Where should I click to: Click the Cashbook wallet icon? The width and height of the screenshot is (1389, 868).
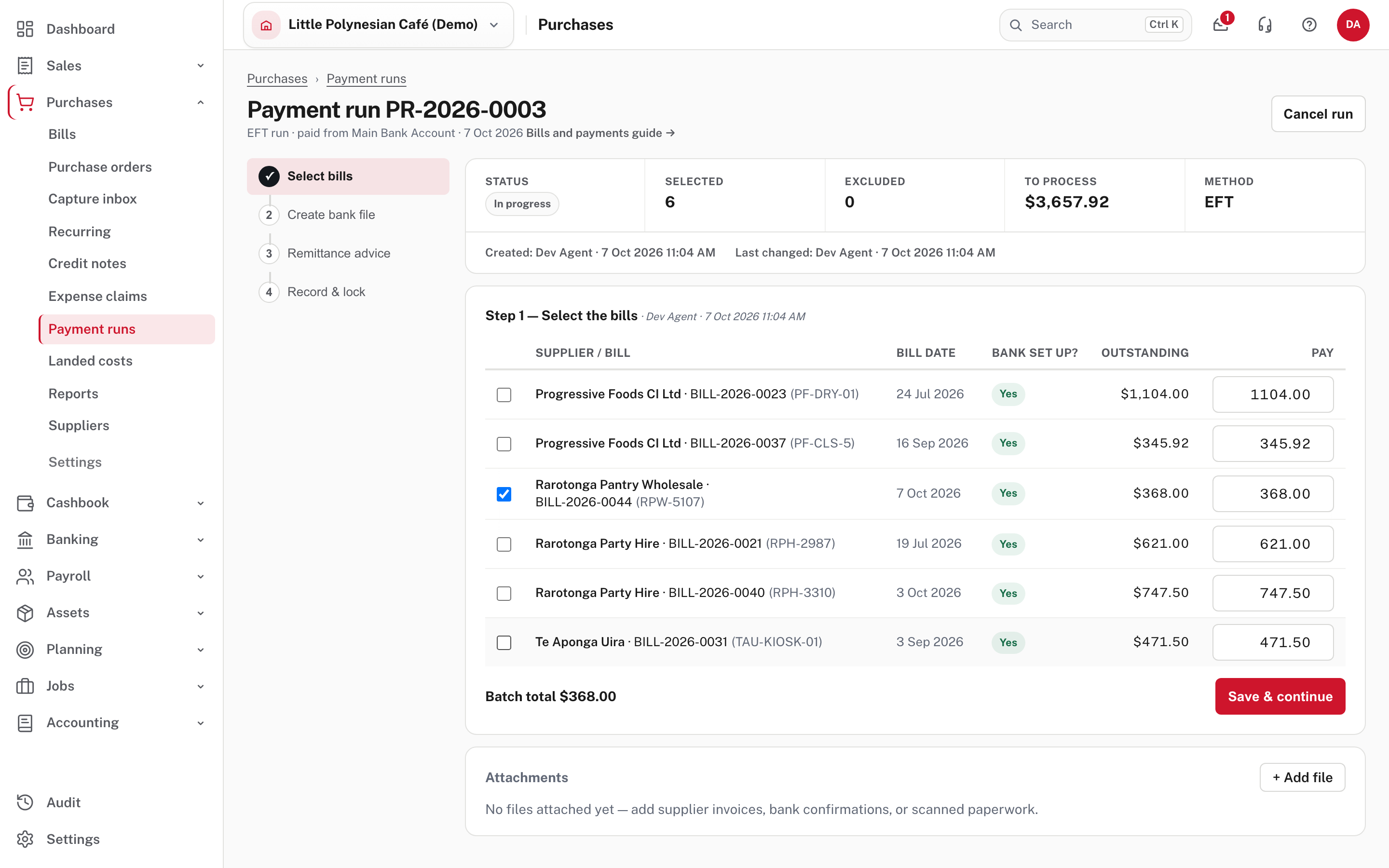click(25, 503)
